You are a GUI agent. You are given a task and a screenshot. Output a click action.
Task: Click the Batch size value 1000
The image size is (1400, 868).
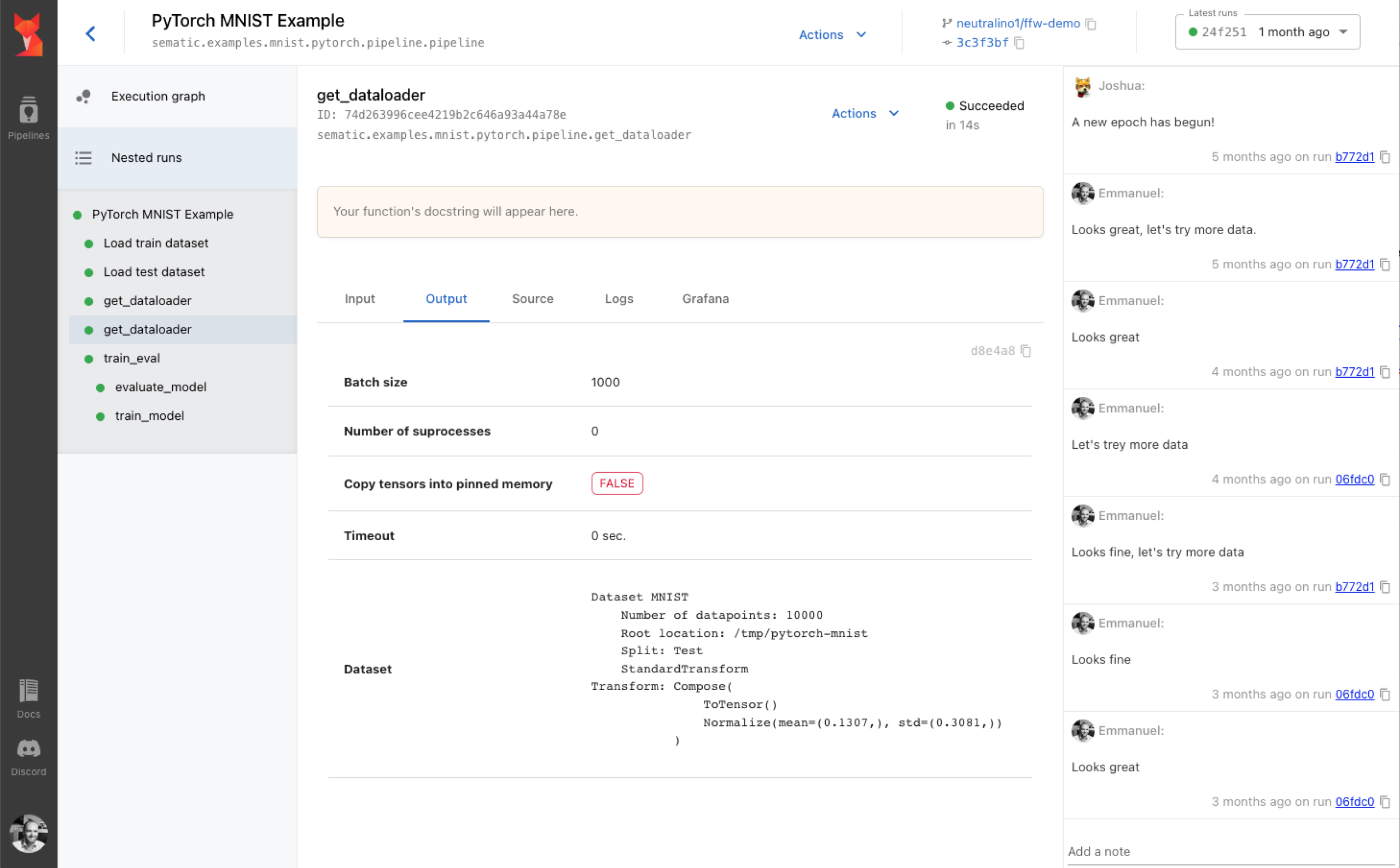tap(605, 382)
